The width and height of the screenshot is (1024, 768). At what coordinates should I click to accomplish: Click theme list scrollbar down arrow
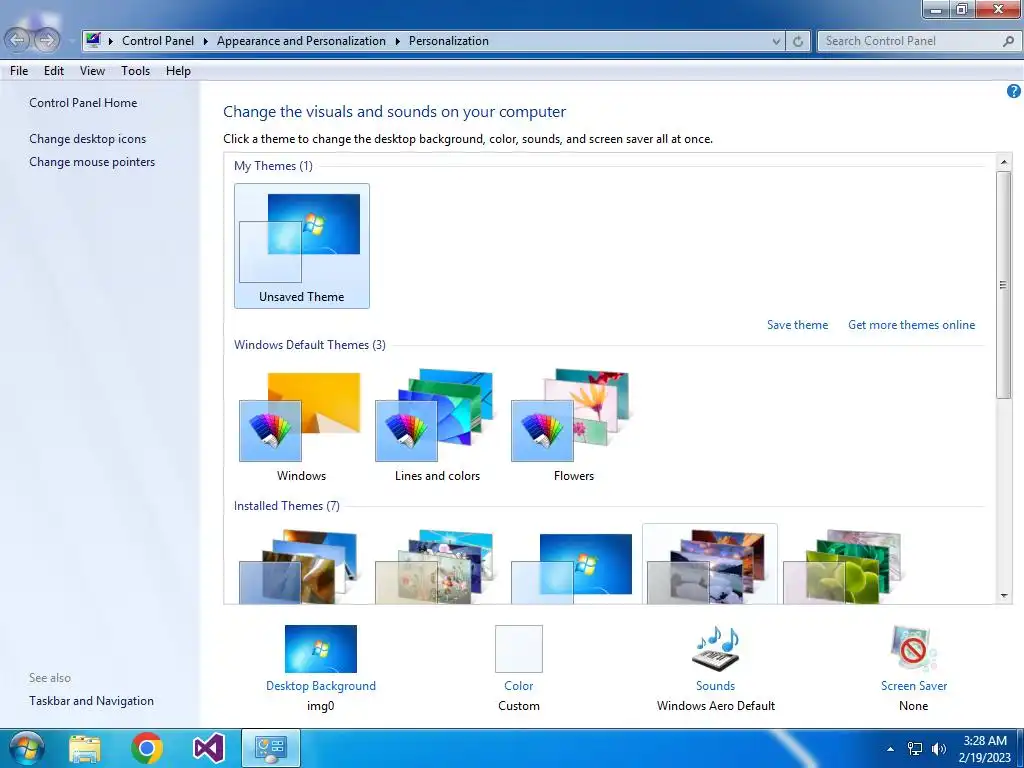(x=1004, y=596)
